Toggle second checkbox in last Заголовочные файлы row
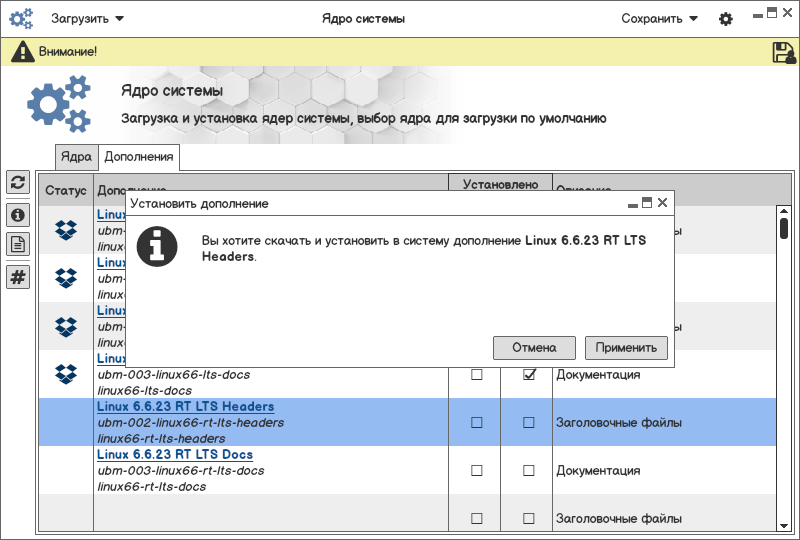The width and height of the screenshot is (800, 540). (x=529, y=519)
